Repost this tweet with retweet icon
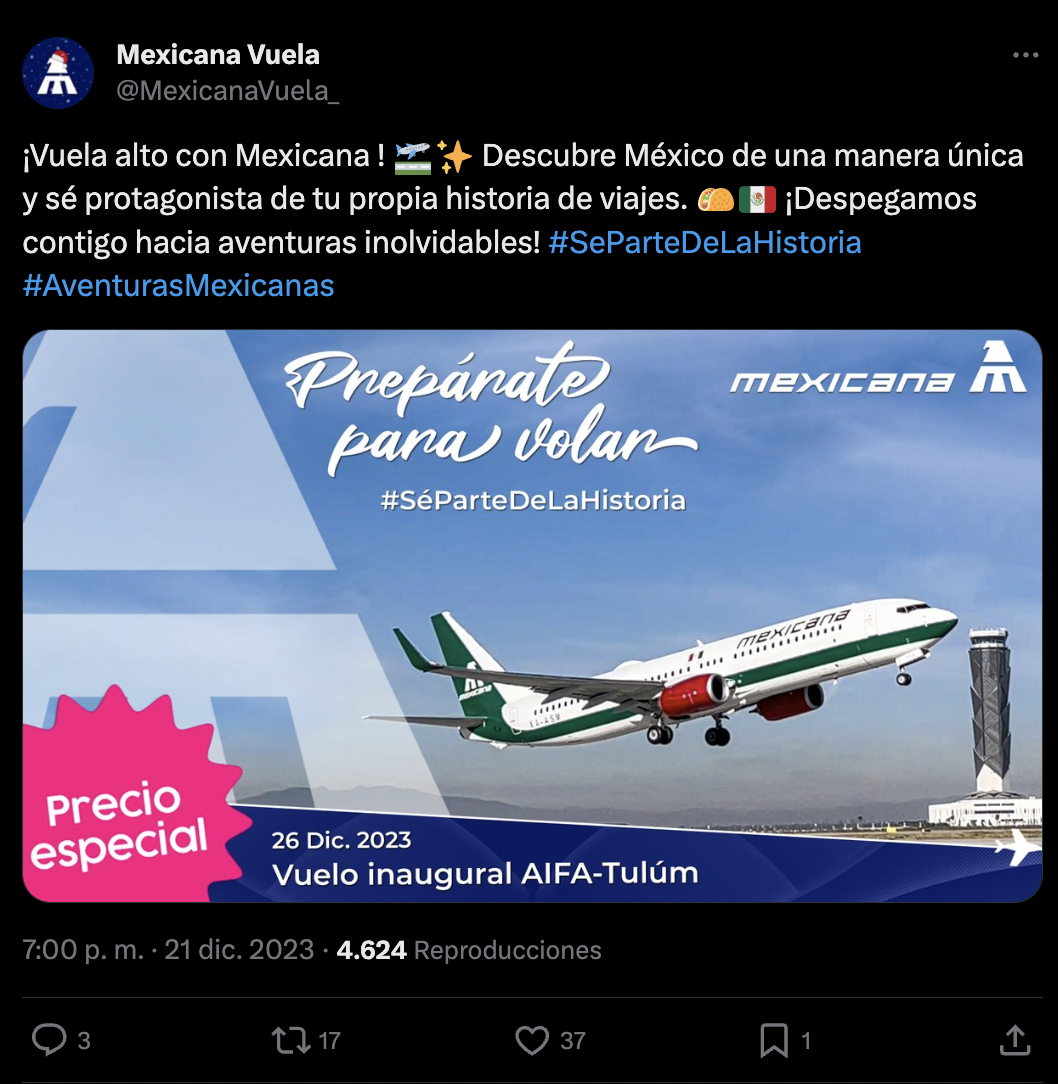The height and width of the screenshot is (1084, 1058). (x=290, y=1040)
